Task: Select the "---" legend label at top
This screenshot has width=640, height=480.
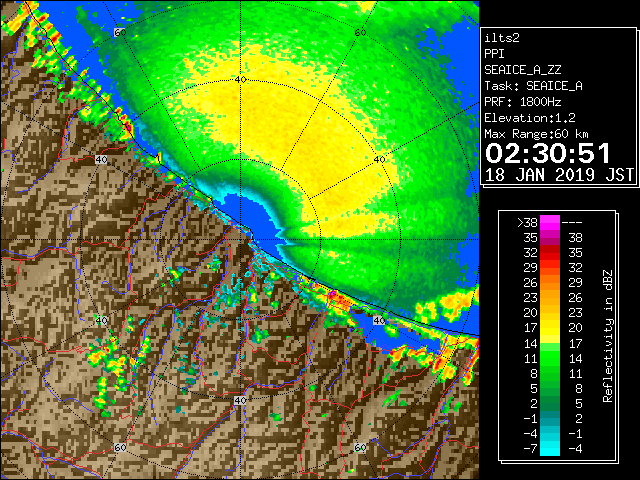Action: [x=572, y=222]
